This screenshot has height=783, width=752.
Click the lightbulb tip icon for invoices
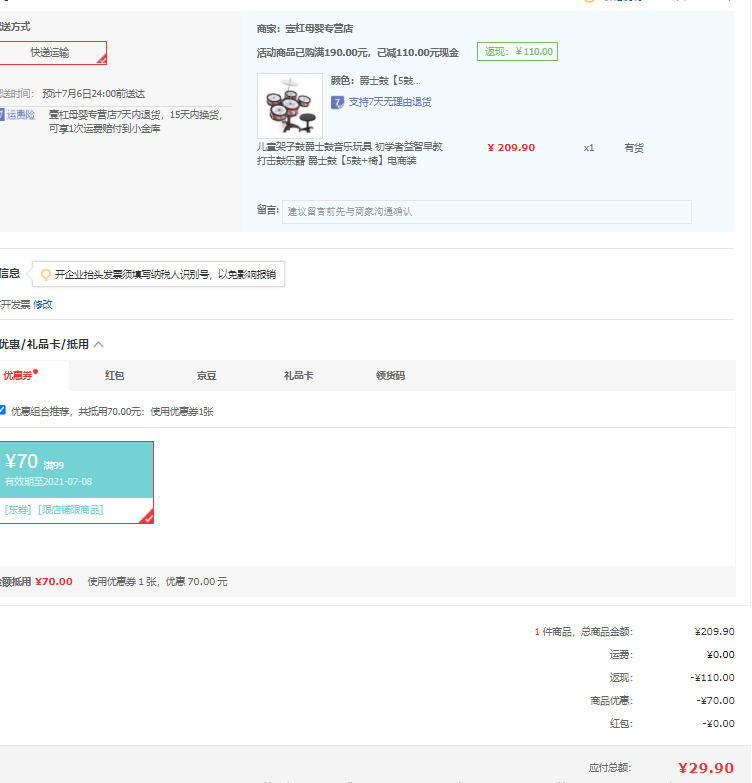click(45, 275)
